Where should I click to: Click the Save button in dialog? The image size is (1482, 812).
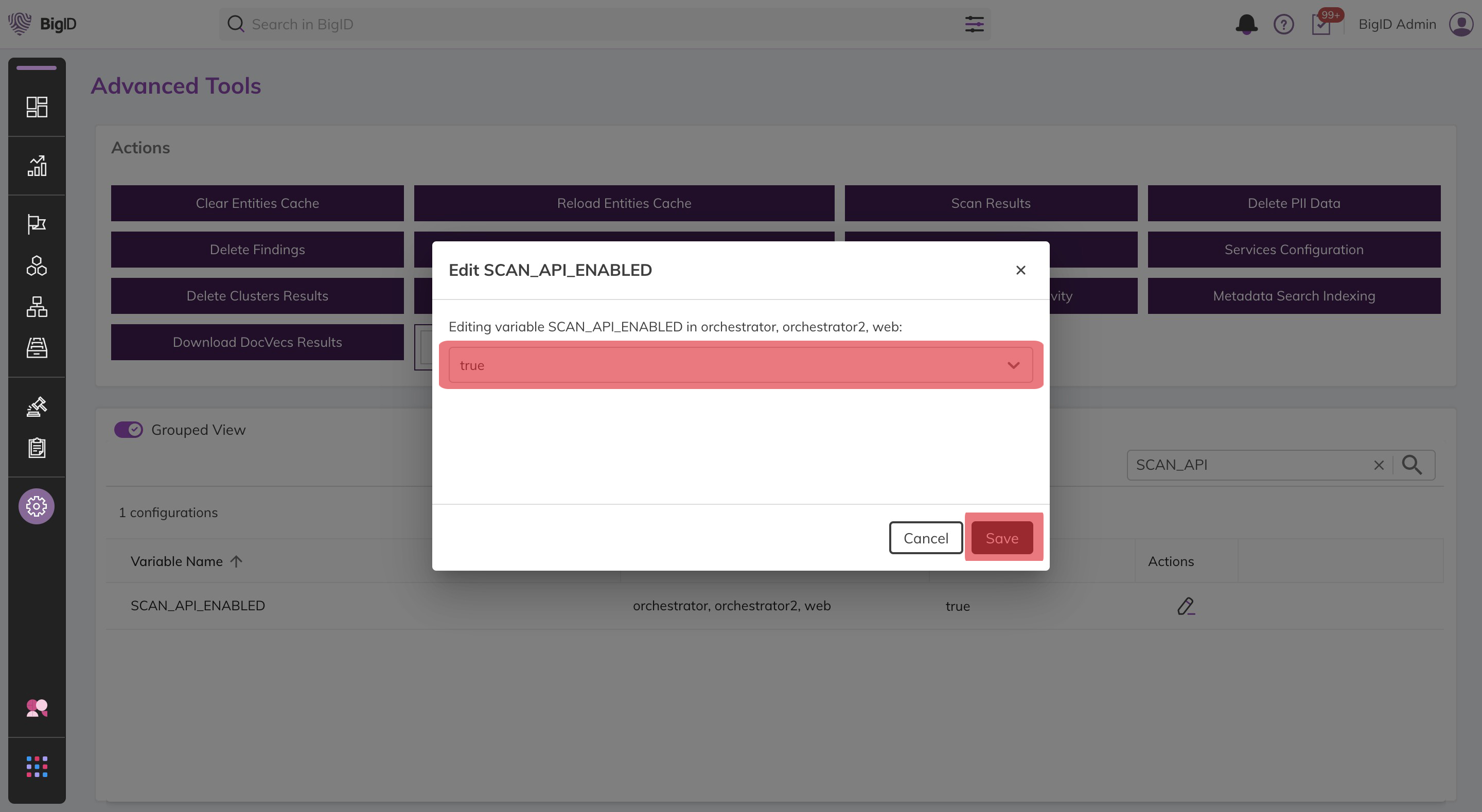(x=1001, y=538)
